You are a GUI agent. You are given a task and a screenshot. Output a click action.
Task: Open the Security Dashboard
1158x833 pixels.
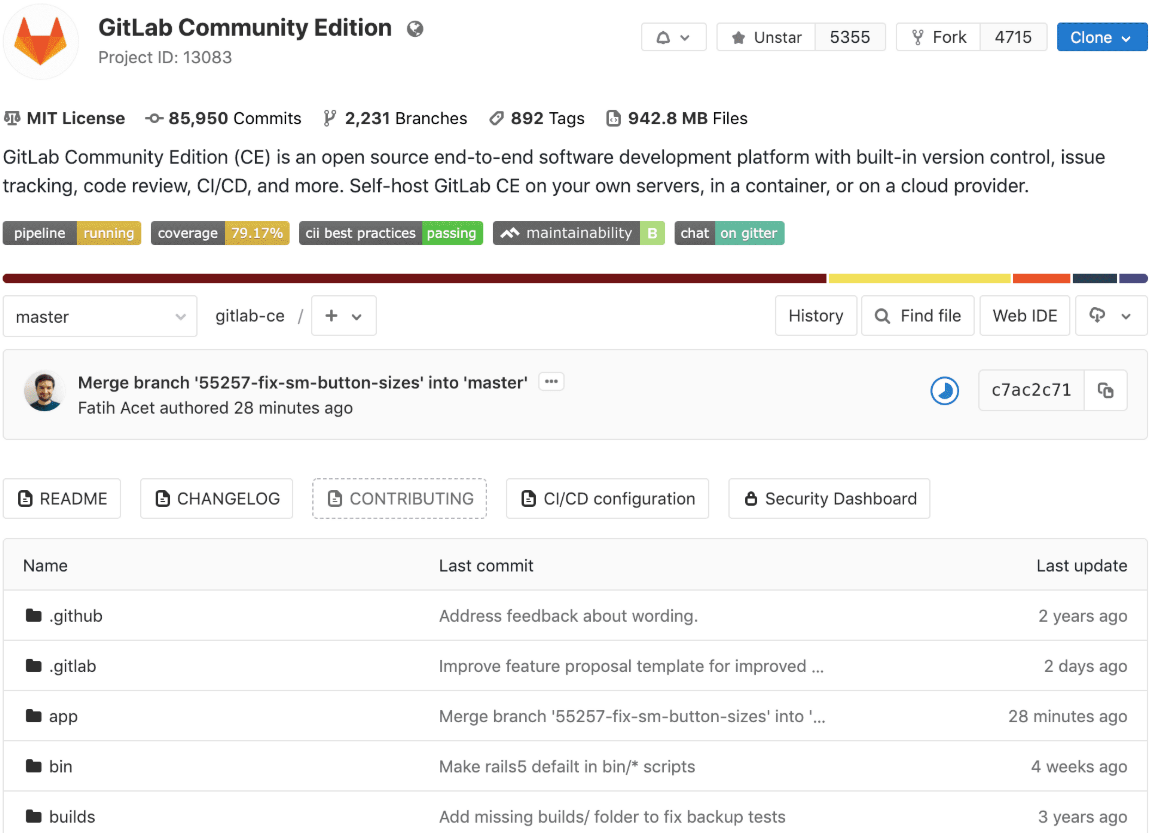tap(829, 498)
